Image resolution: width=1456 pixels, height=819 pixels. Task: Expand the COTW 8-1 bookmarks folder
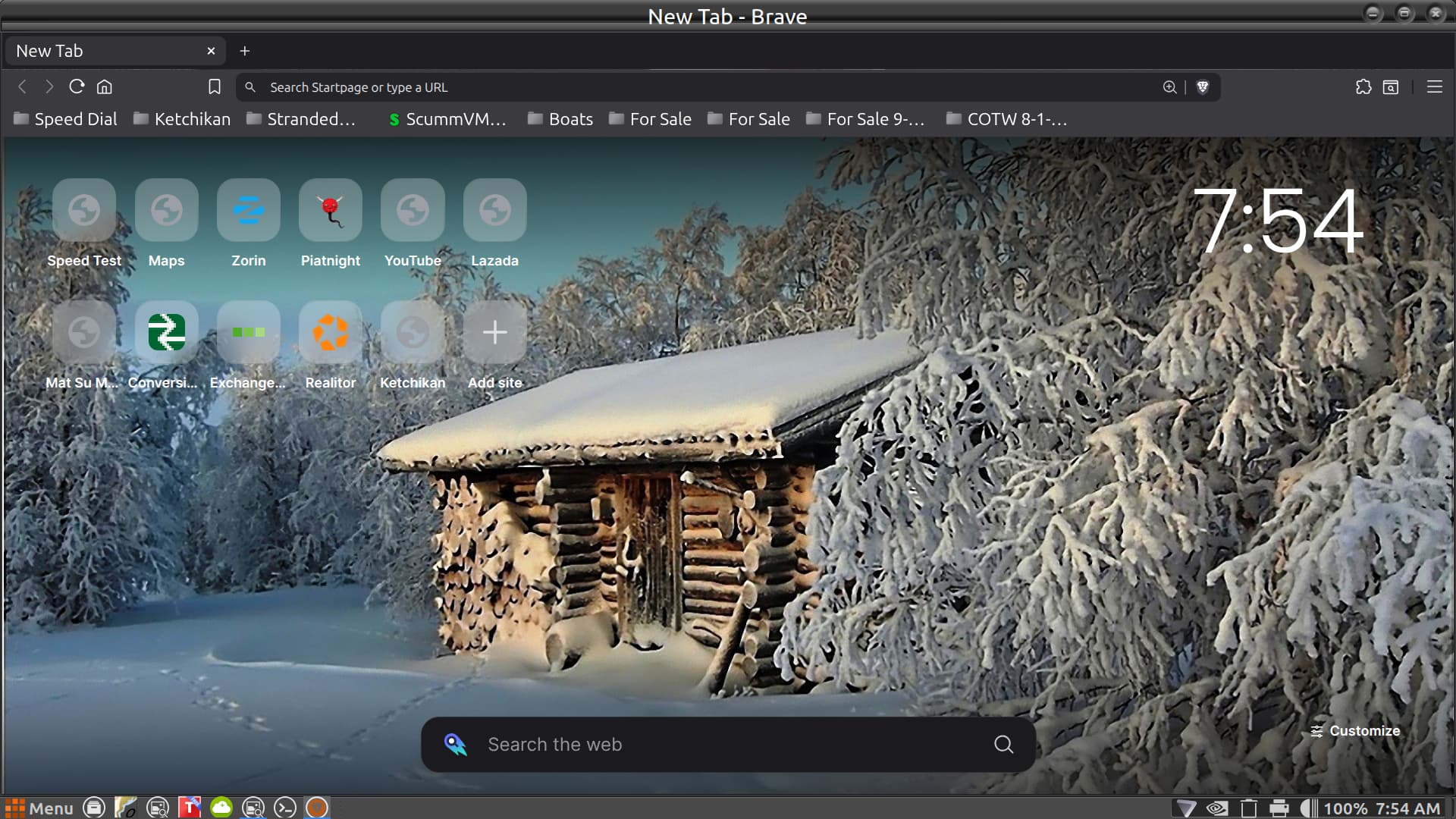pos(1007,119)
